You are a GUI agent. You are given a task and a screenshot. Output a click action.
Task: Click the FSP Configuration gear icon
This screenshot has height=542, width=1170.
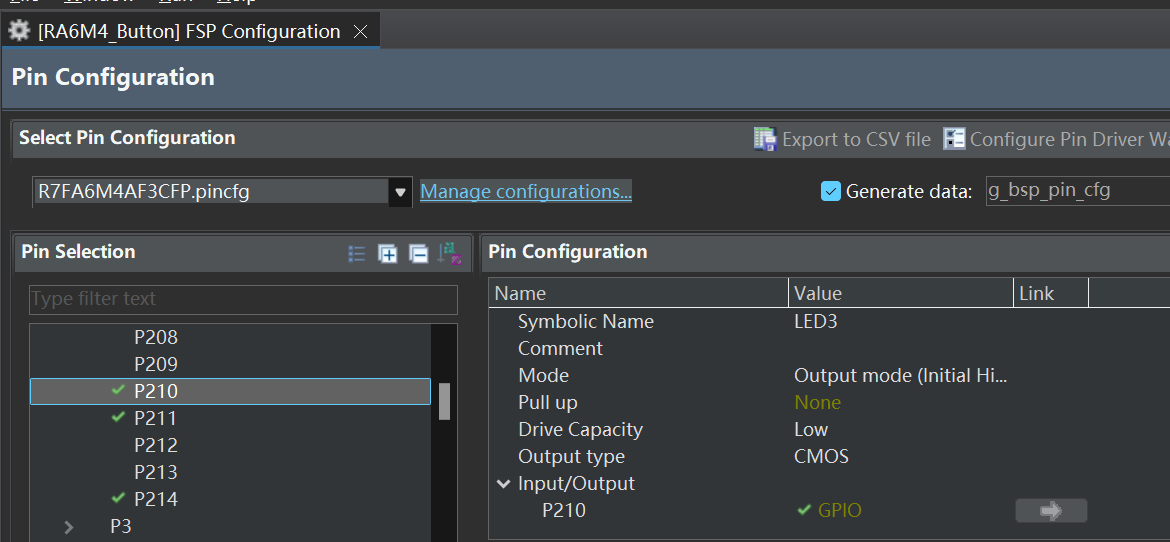(19, 31)
